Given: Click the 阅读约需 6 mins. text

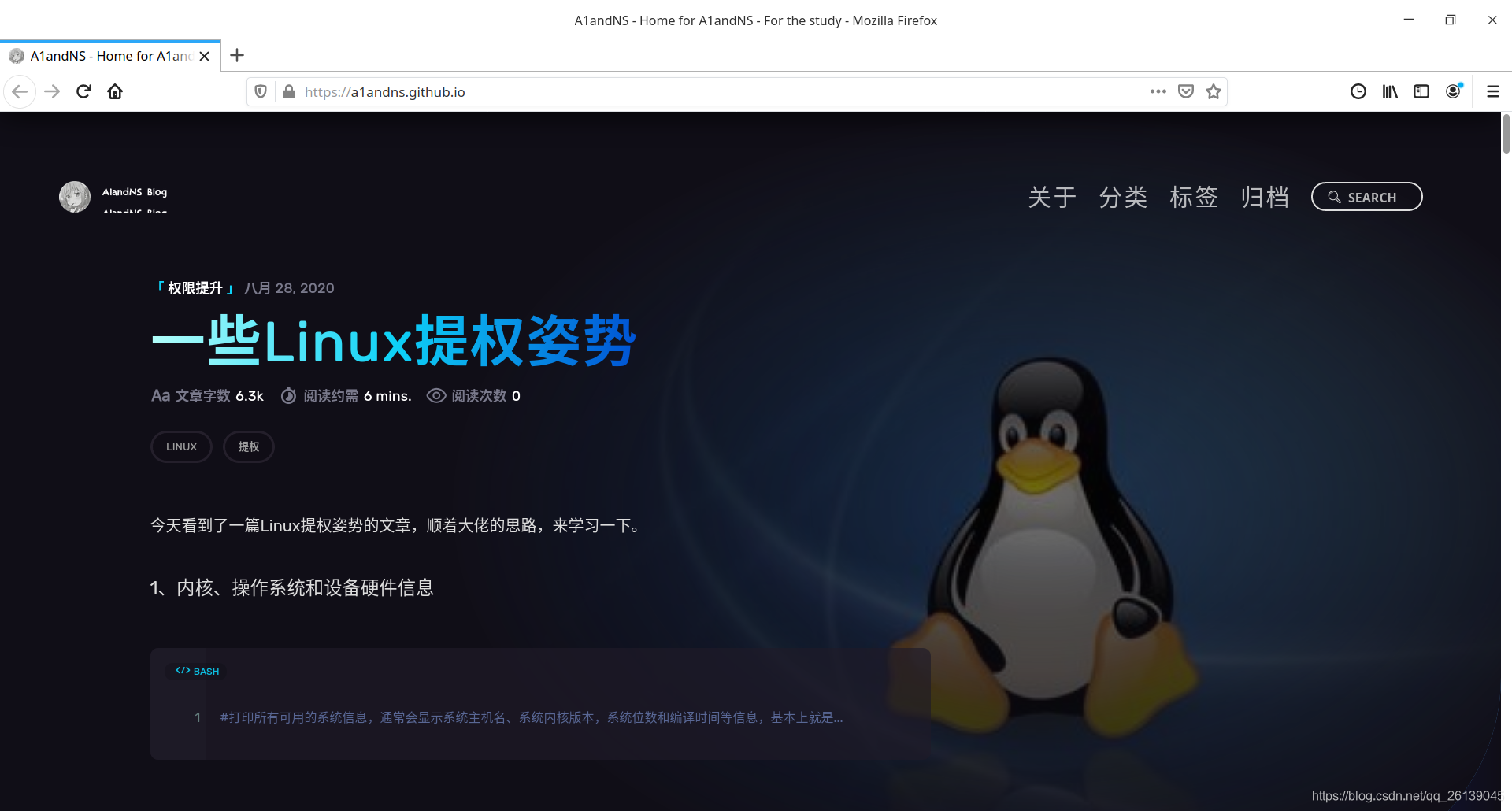Looking at the screenshot, I should 346,396.
